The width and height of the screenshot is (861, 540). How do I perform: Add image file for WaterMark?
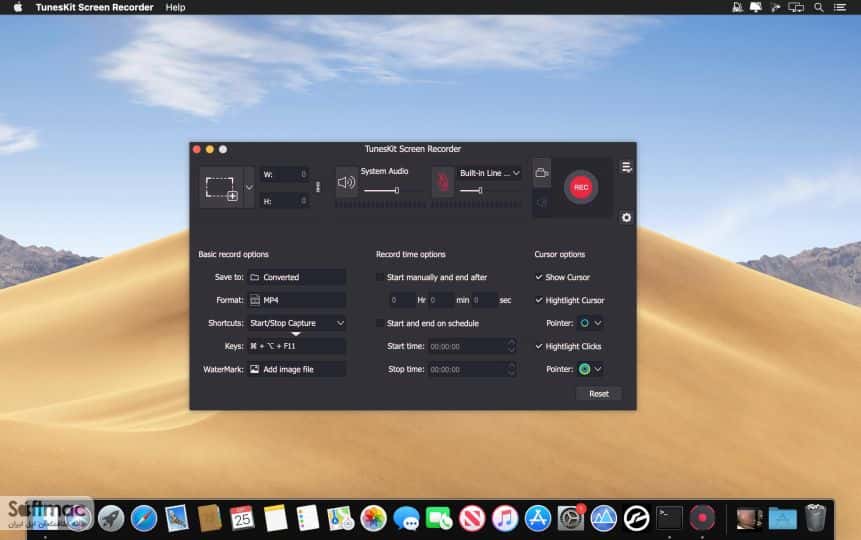pos(297,369)
